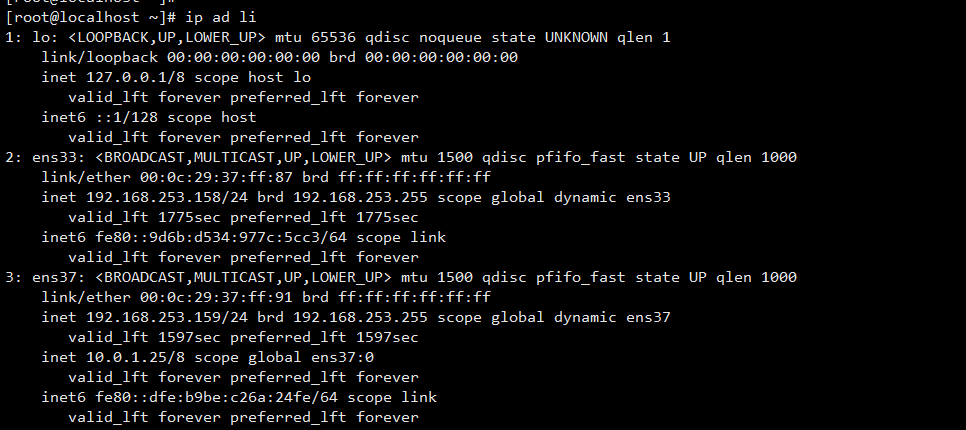Viewport: 966px width, 430px height.
Task: Click the 'state UNKNOWN' text on lo line
Action: coord(550,38)
